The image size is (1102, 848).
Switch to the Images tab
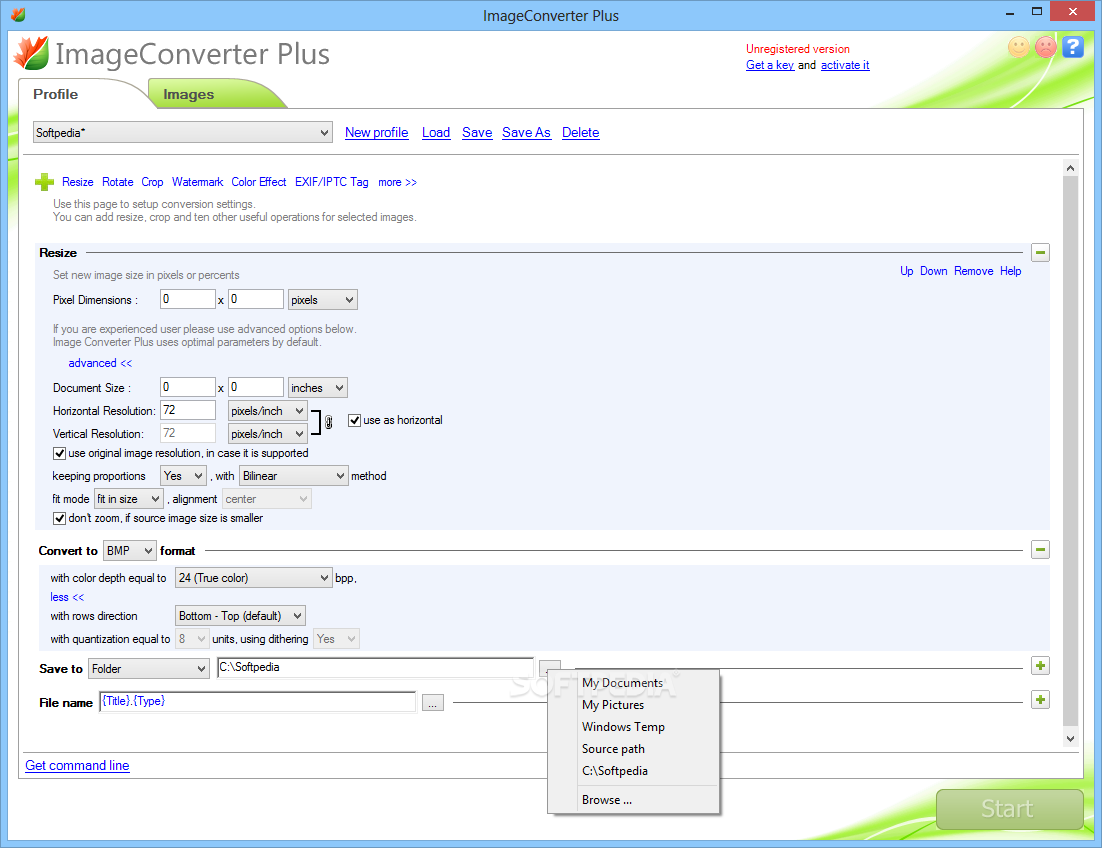point(188,94)
